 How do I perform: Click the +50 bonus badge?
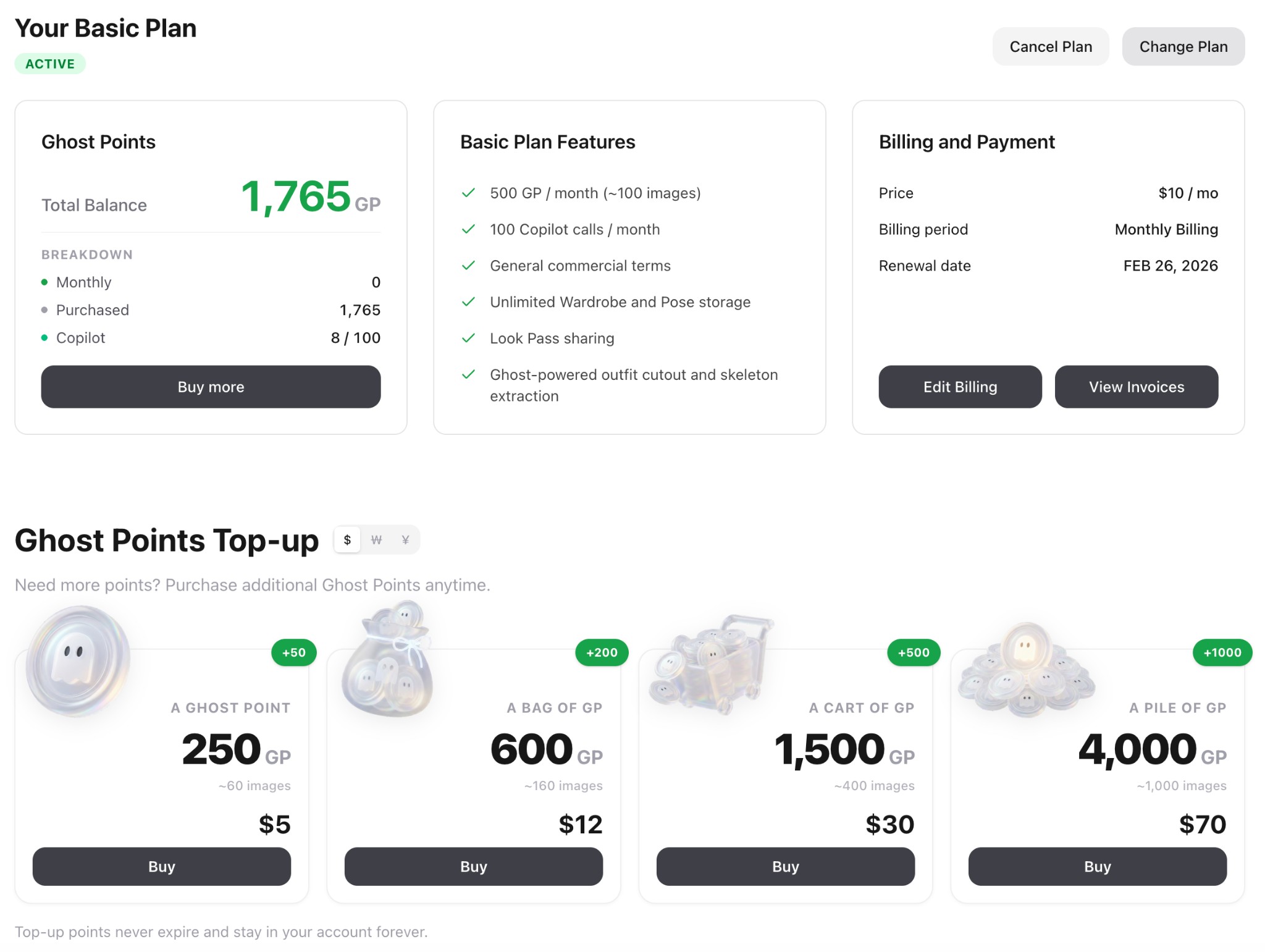(x=294, y=652)
